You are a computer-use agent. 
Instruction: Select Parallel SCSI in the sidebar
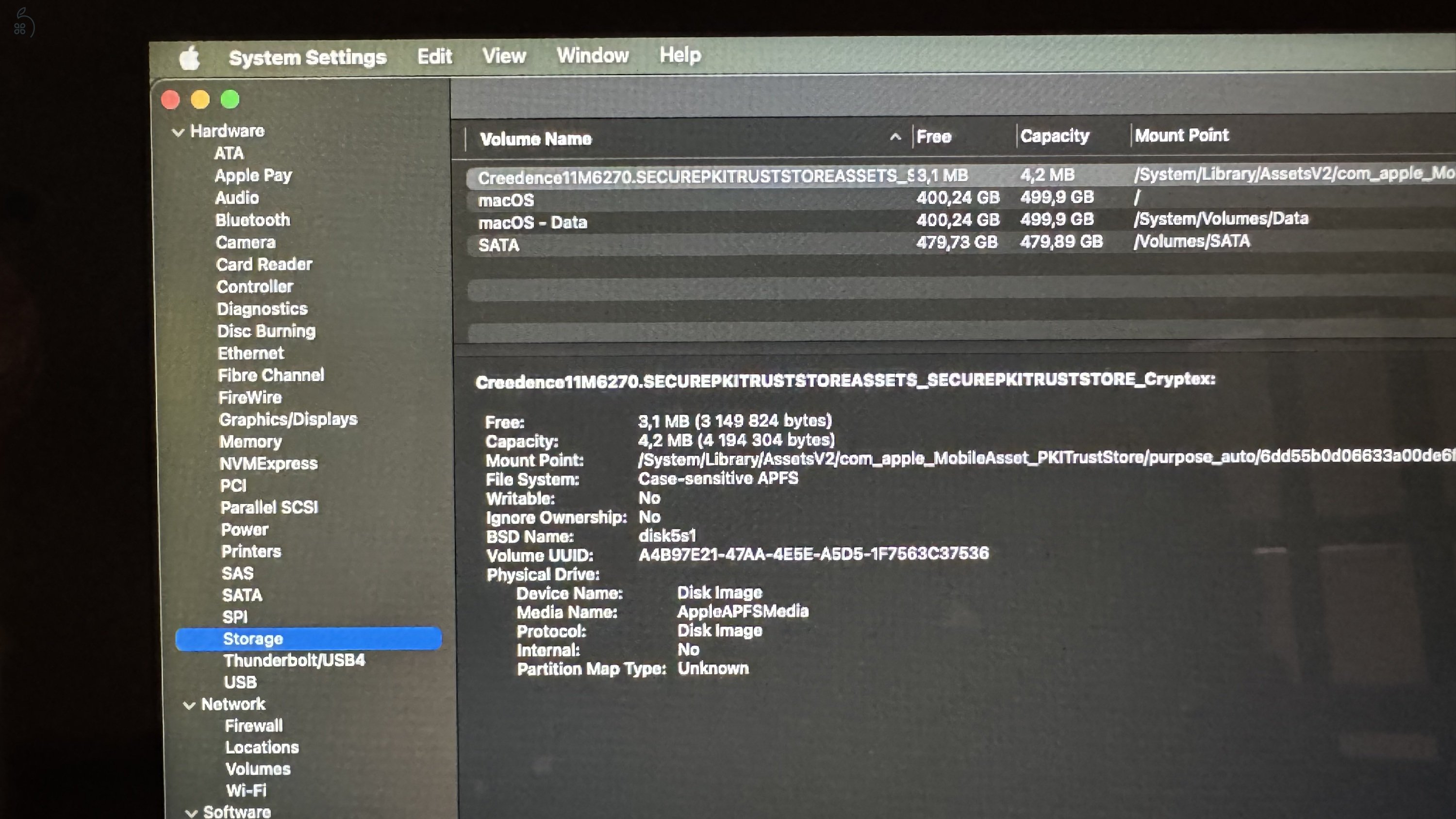pyautogui.click(x=269, y=507)
